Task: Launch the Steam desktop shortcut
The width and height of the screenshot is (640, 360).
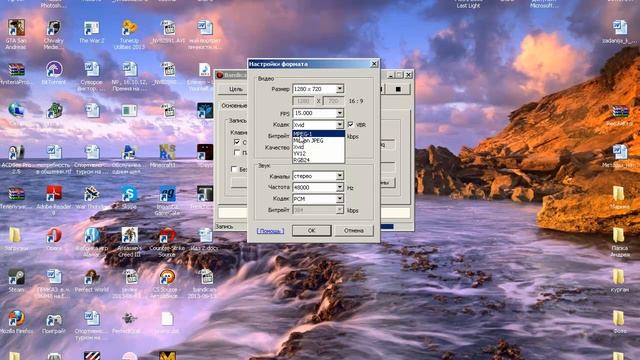Action: tap(16, 280)
